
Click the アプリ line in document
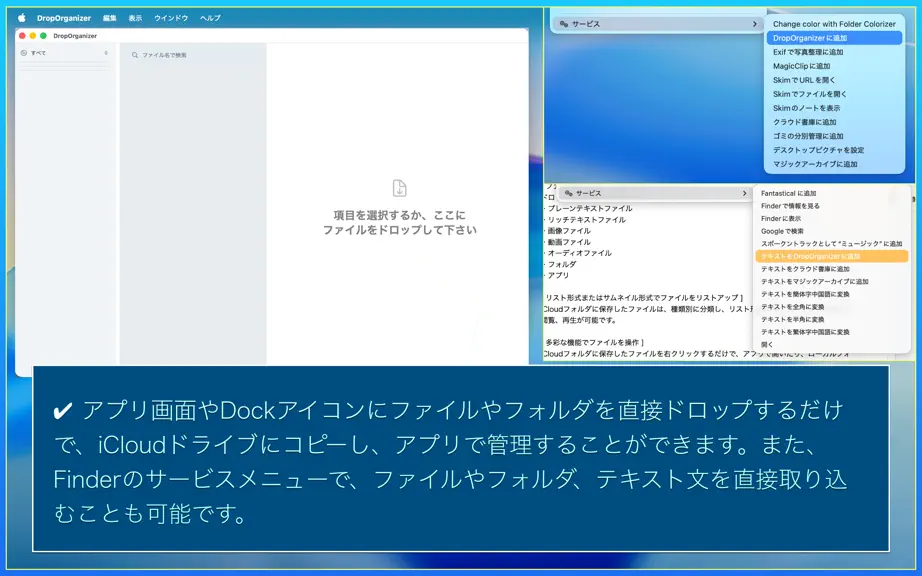coord(558,276)
